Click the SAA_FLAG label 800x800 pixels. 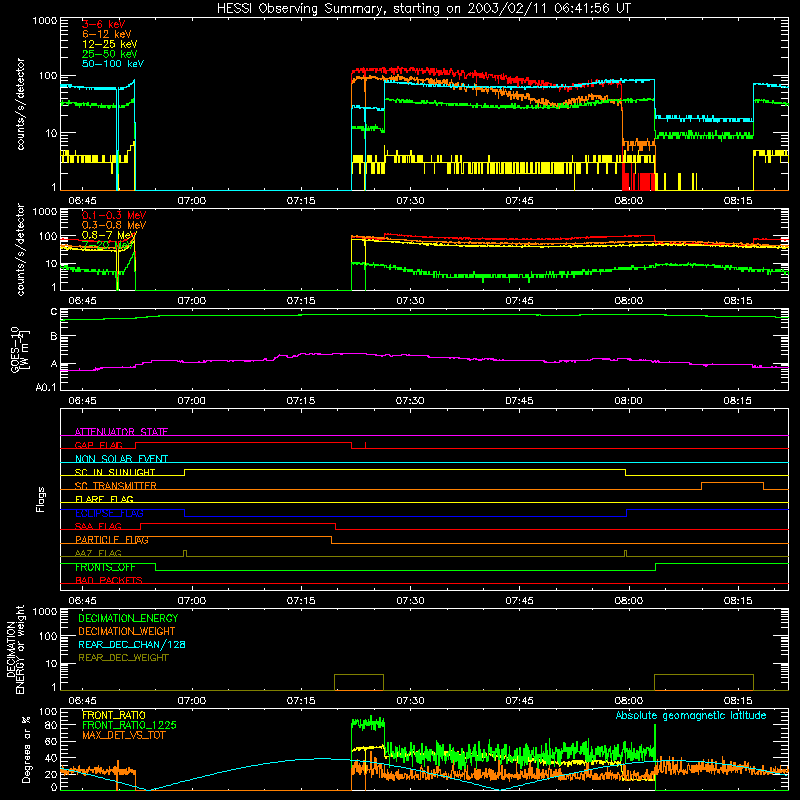pyautogui.click(x=98, y=526)
